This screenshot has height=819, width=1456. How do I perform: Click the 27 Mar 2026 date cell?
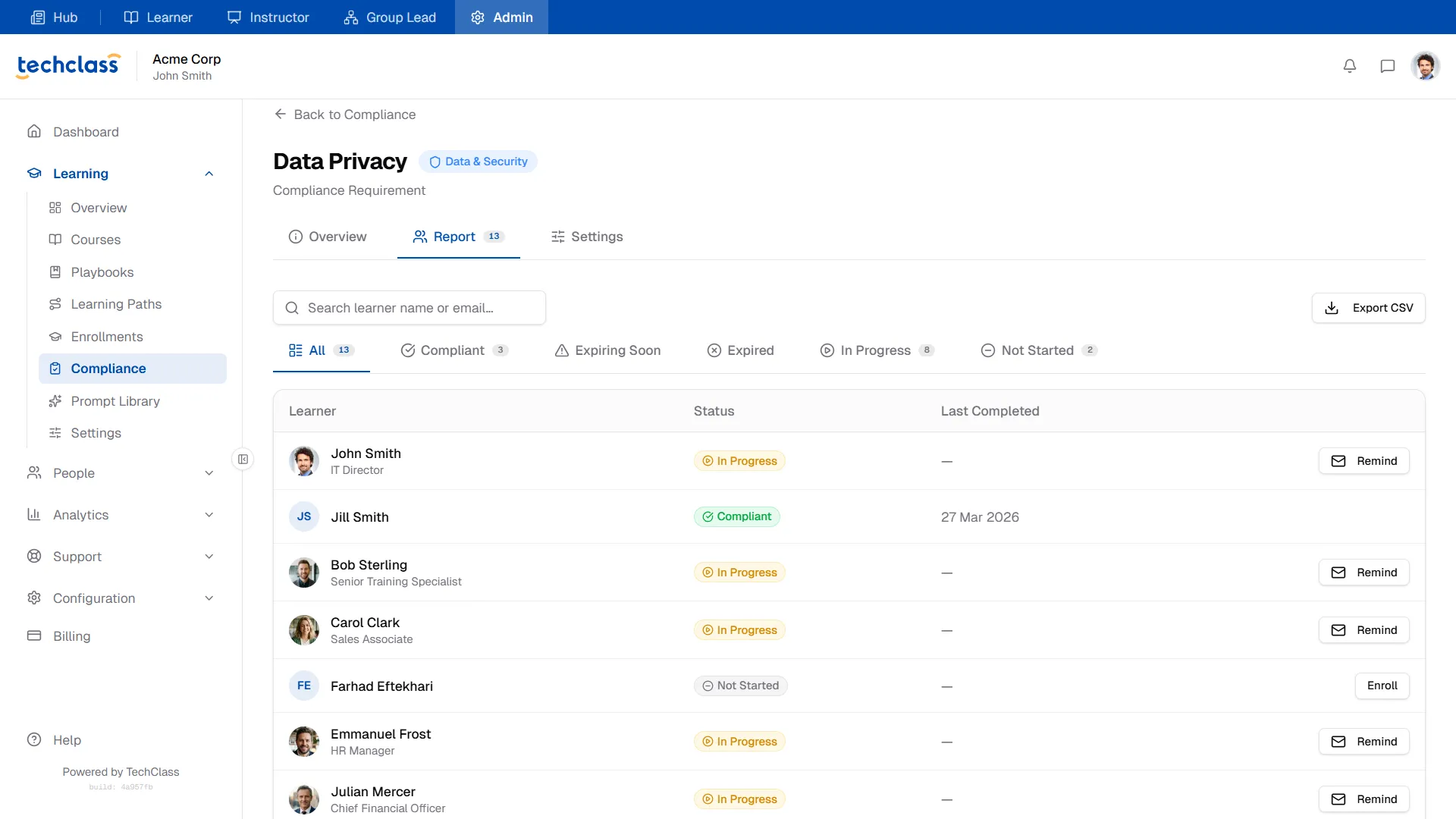[x=980, y=517]
